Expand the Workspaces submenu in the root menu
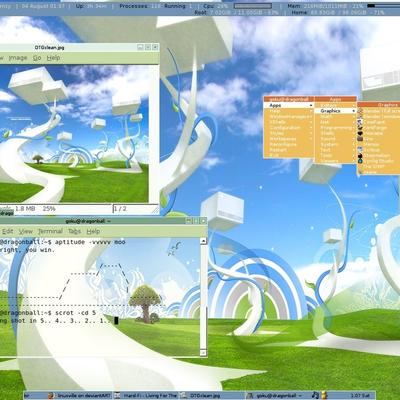This screenshot has height=400, width=400. pyautogui.click(x=289, y=139)
